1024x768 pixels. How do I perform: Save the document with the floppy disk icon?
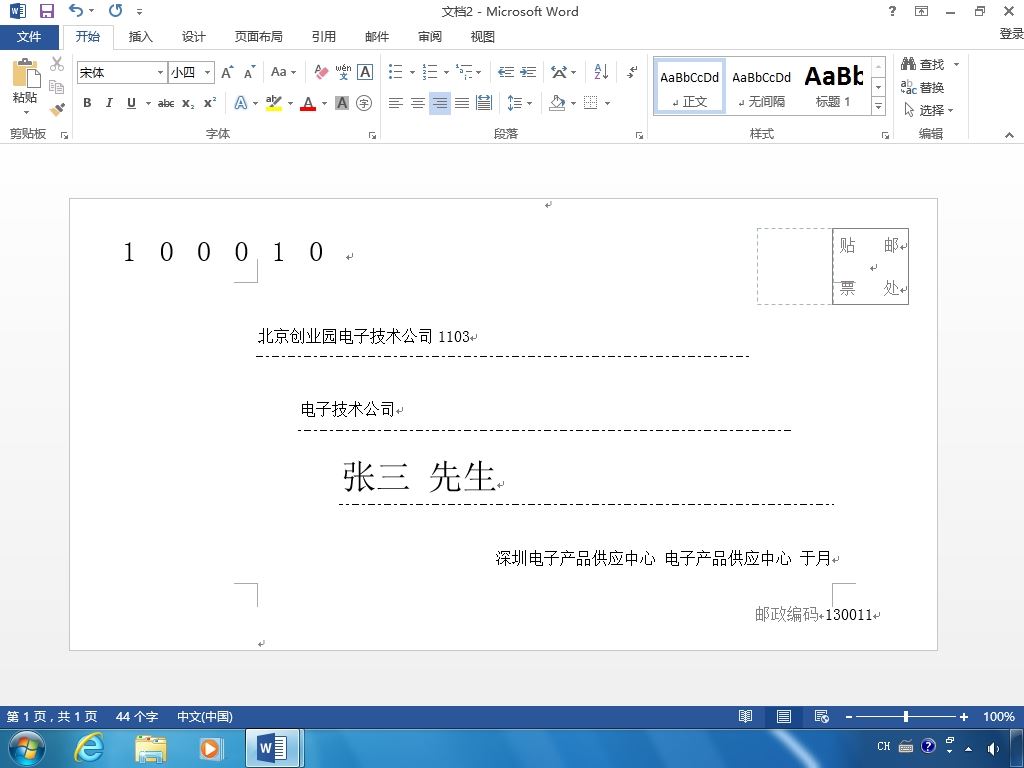coord(46,11)
